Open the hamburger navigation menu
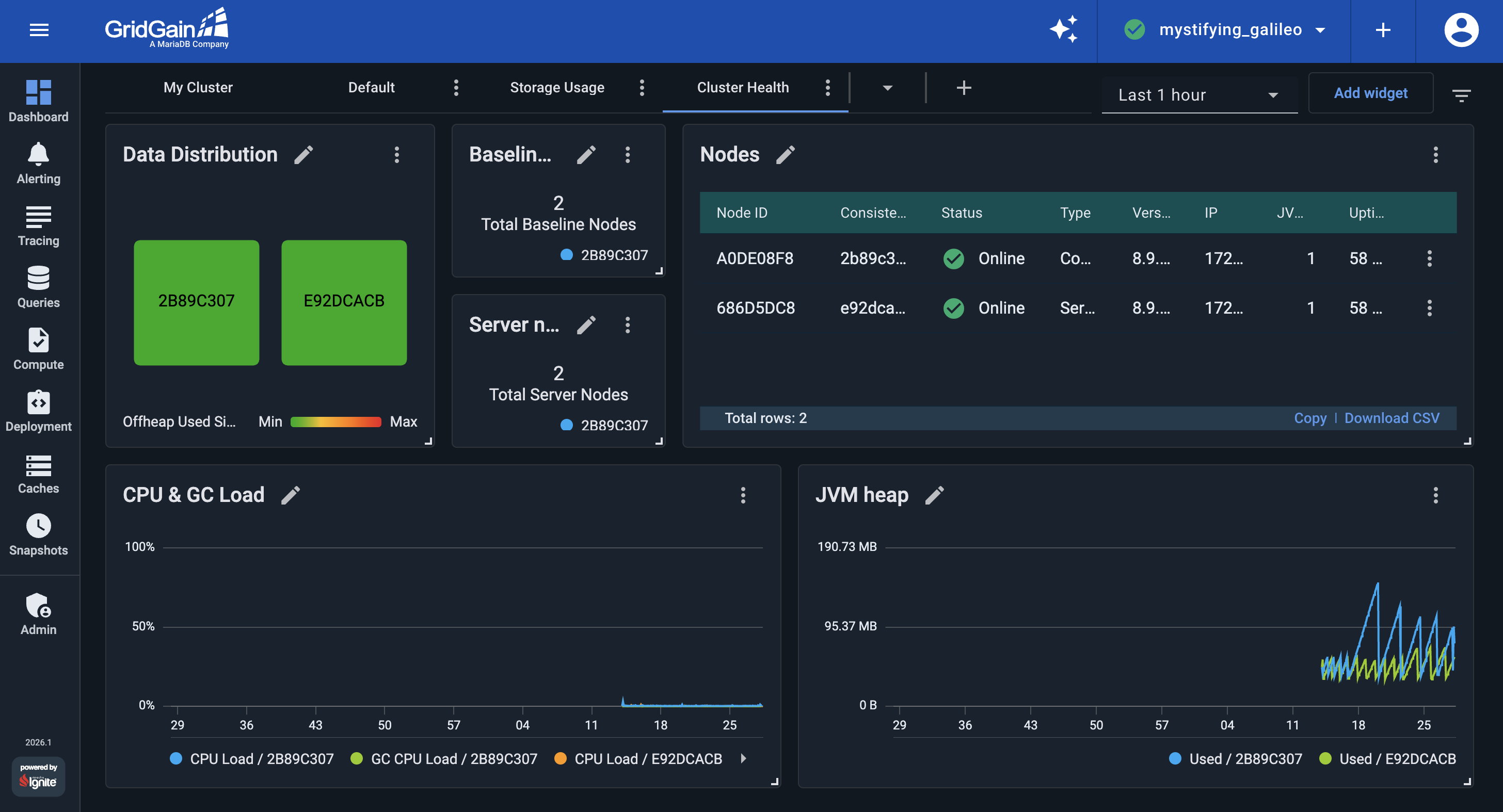 pos(39,29)
